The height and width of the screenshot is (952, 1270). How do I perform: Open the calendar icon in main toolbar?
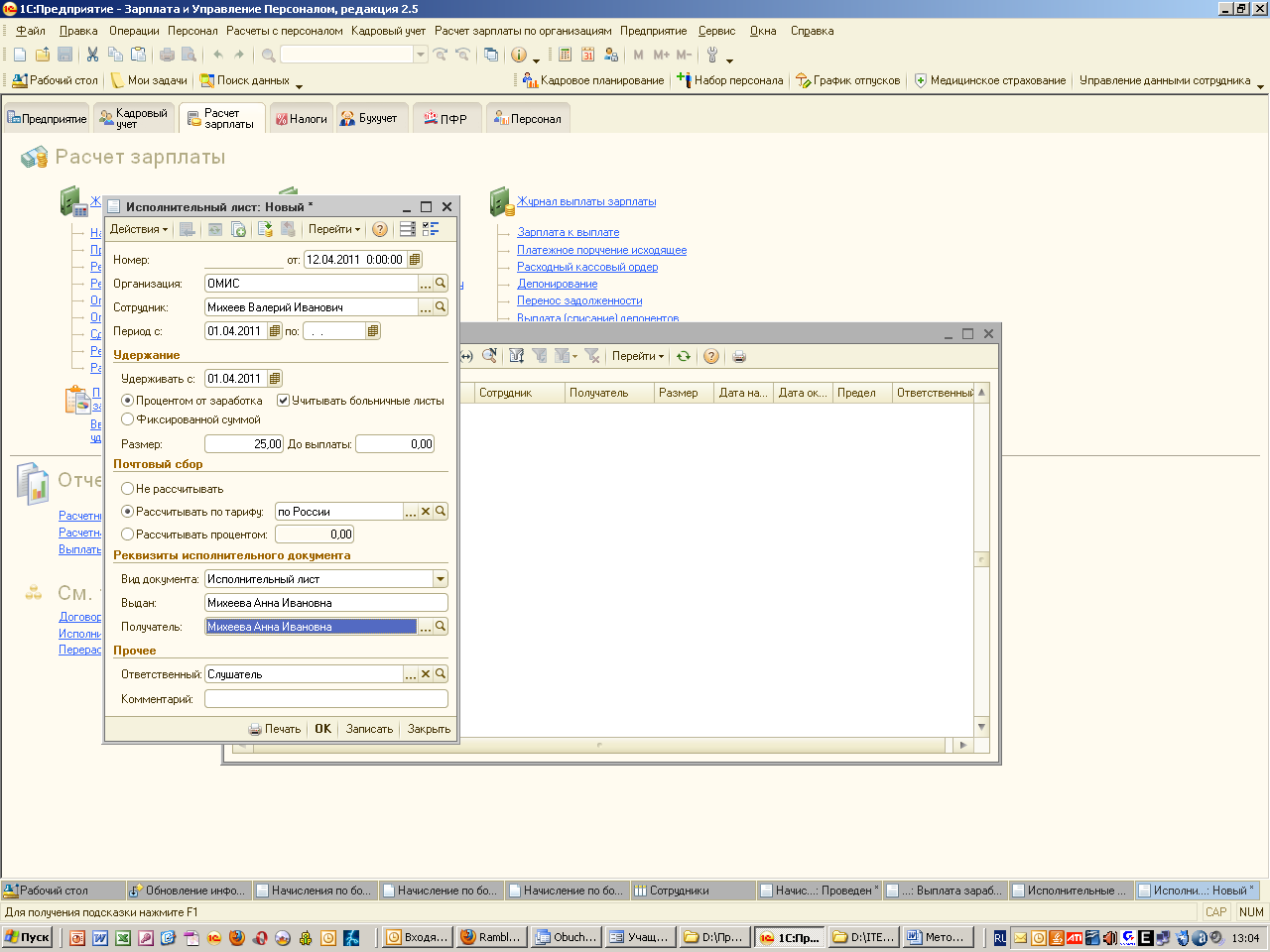[587, 55]
